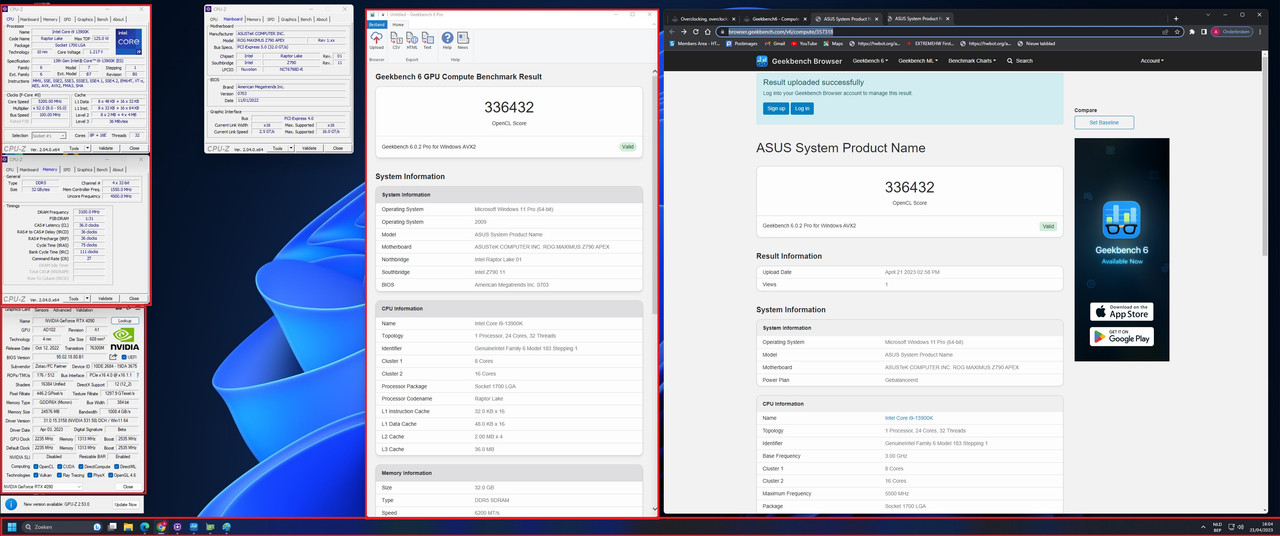
Task: Click the Bus Interface question mark in GPU-Z
Action: 138,375
